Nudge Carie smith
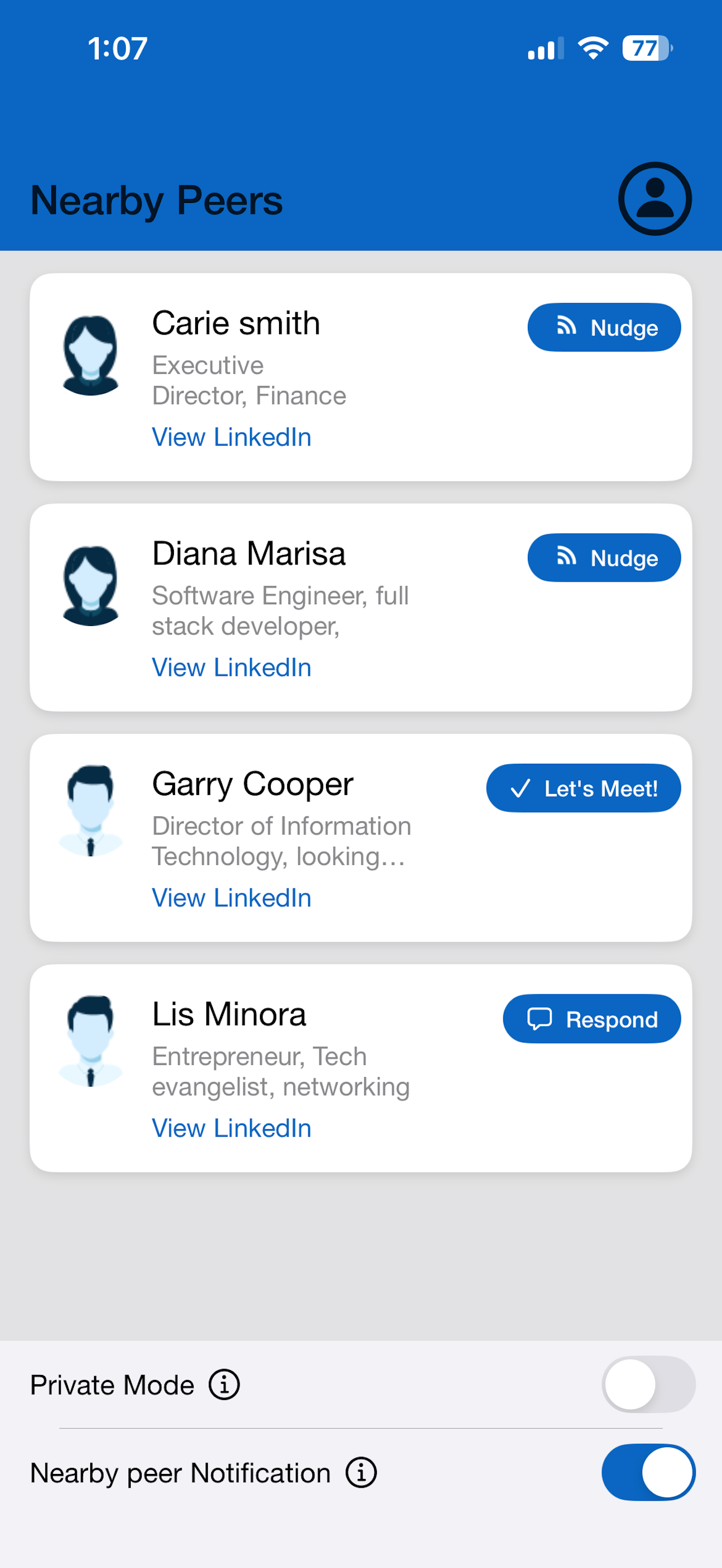Screen dimensions: 722x1568 pos(604,327)
